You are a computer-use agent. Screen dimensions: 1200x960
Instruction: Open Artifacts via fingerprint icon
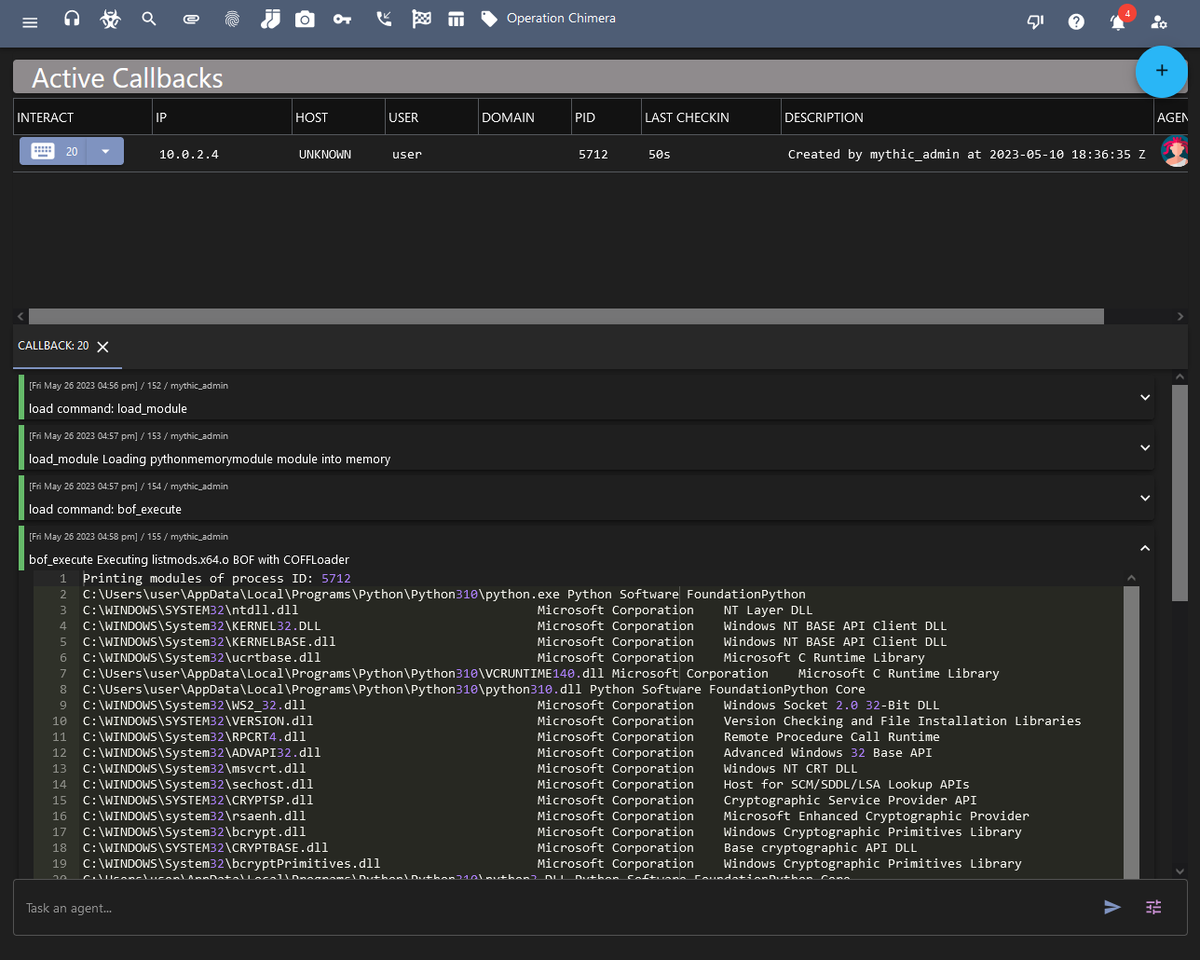[232, 19]
